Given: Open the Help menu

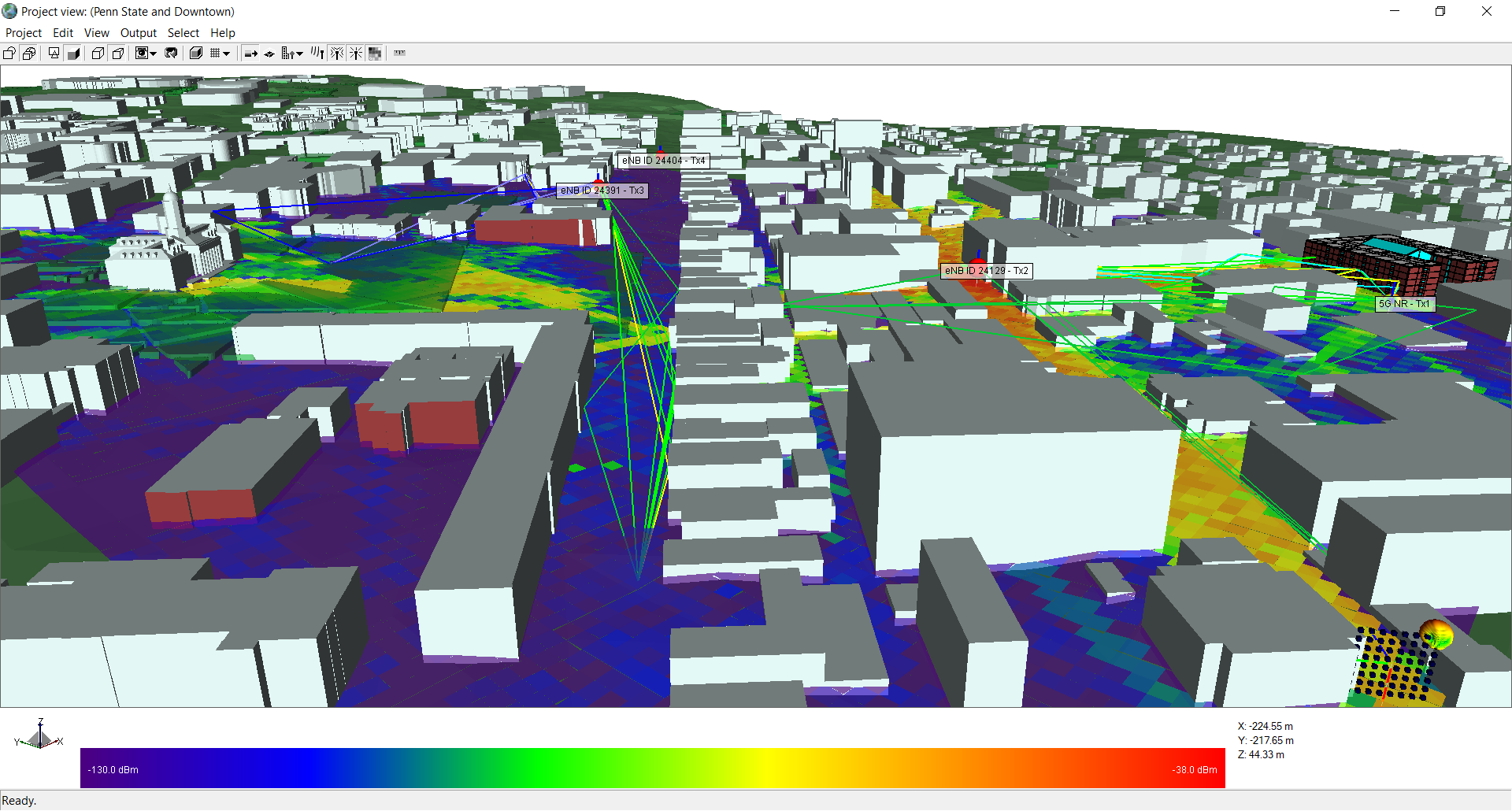Looking at the screenshot, I should pyautogui.click(x=223, y=33).
